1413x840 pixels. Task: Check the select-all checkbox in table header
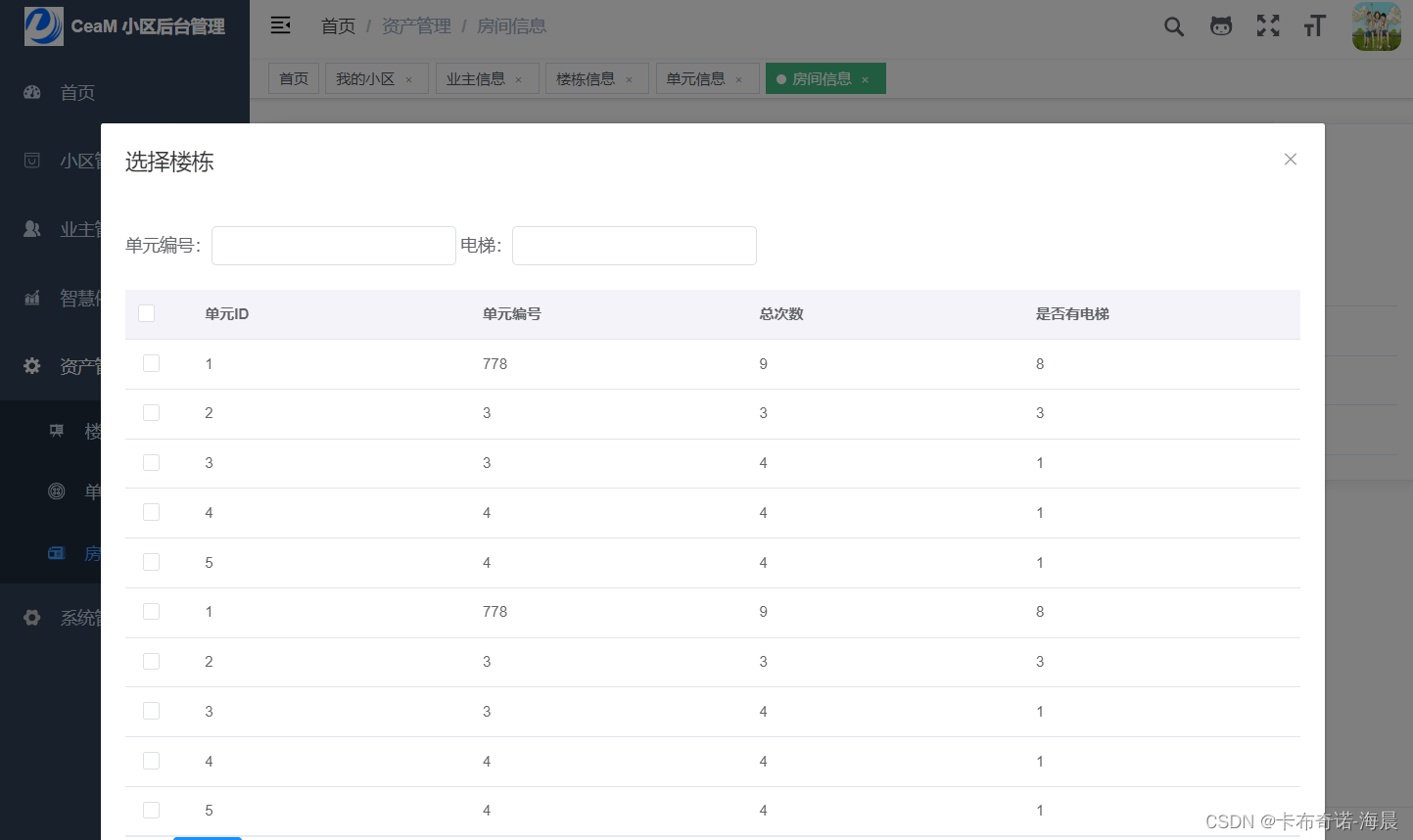(x=146, y=312)
